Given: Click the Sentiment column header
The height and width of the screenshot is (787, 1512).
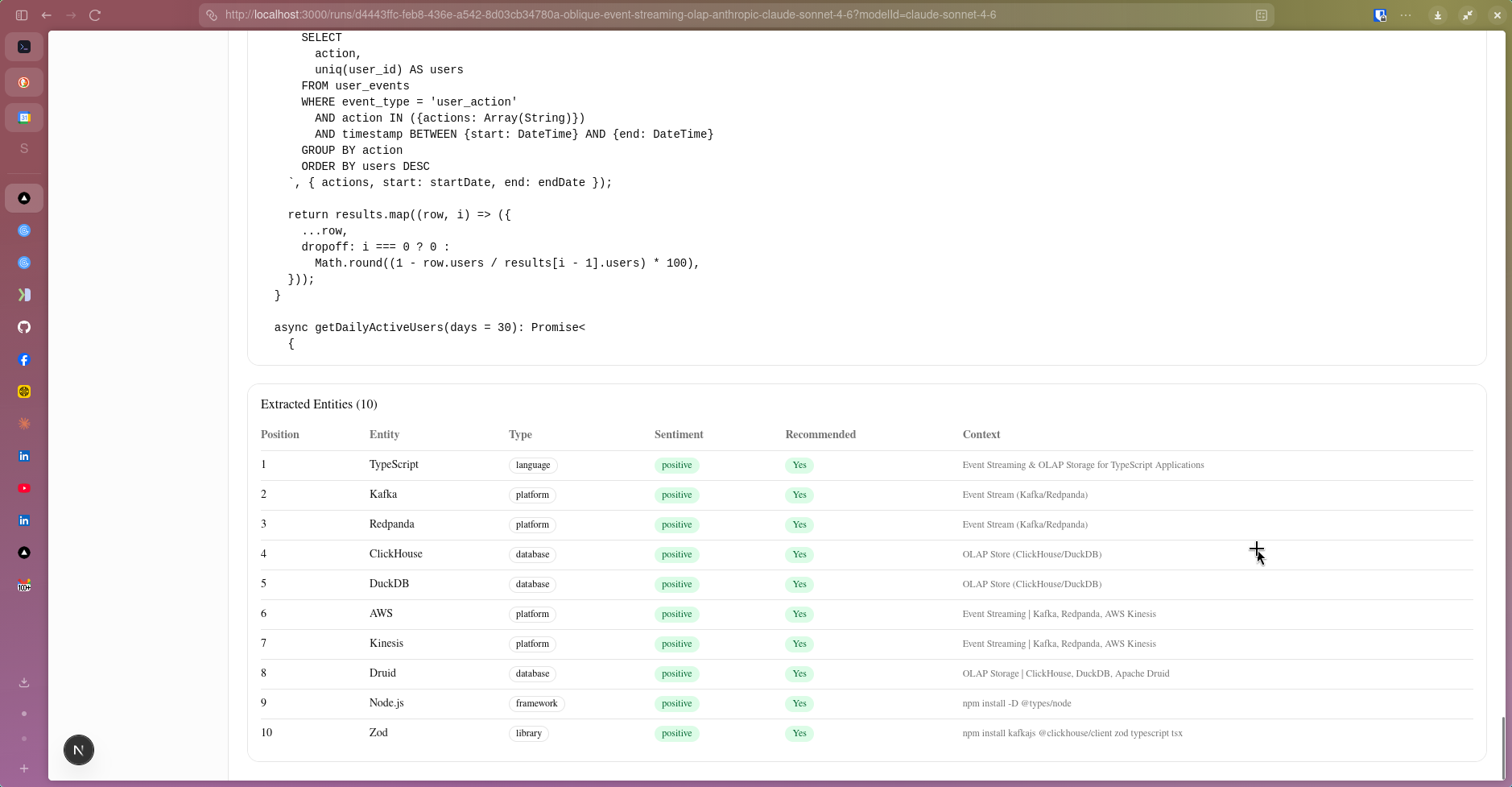Looking at the screenshot, I should [679, 434].
